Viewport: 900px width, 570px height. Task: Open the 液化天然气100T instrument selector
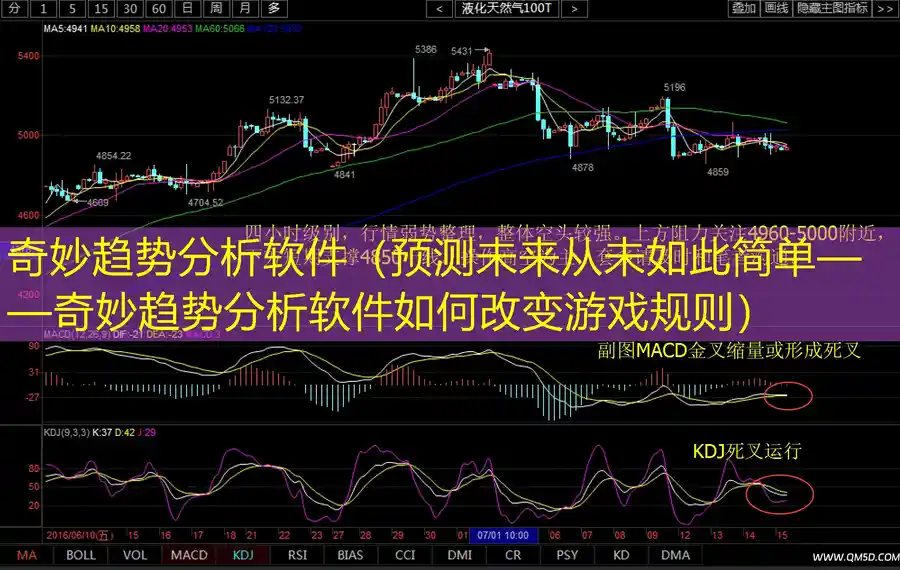pyautogui.click(x=506, y=8)
